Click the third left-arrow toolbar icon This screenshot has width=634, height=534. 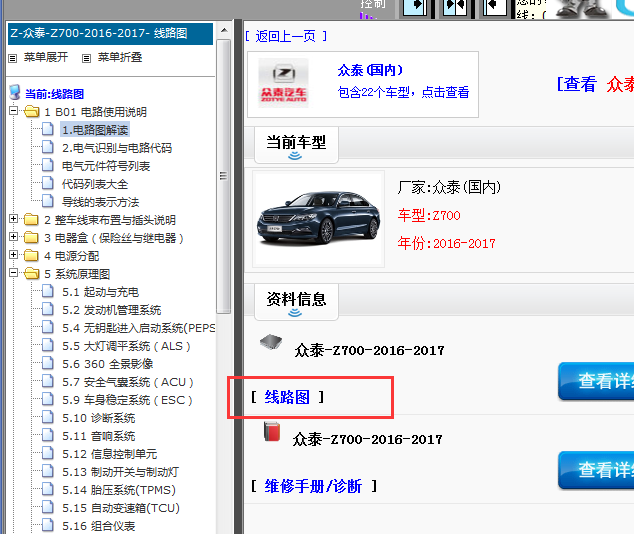pos(495,8)
